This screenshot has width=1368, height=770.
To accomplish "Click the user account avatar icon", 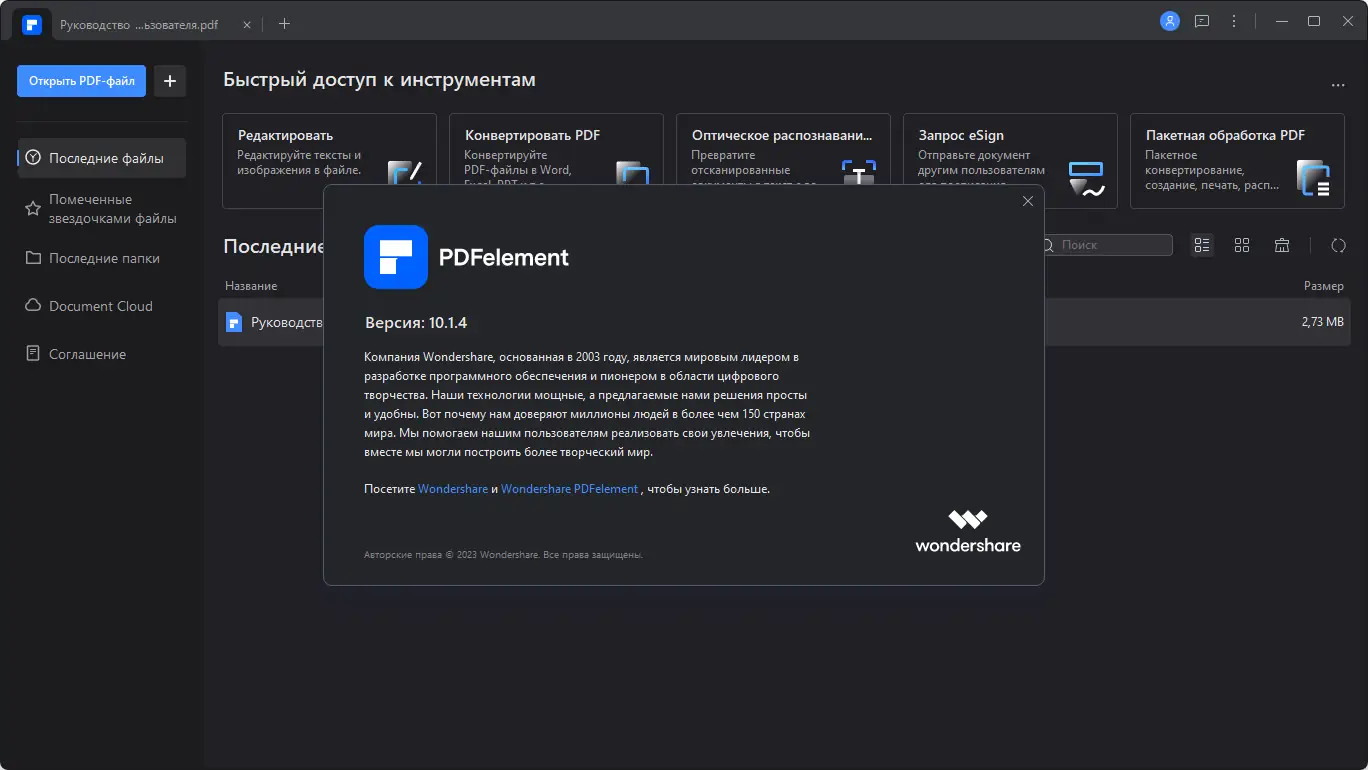I will click(1169, 21).
